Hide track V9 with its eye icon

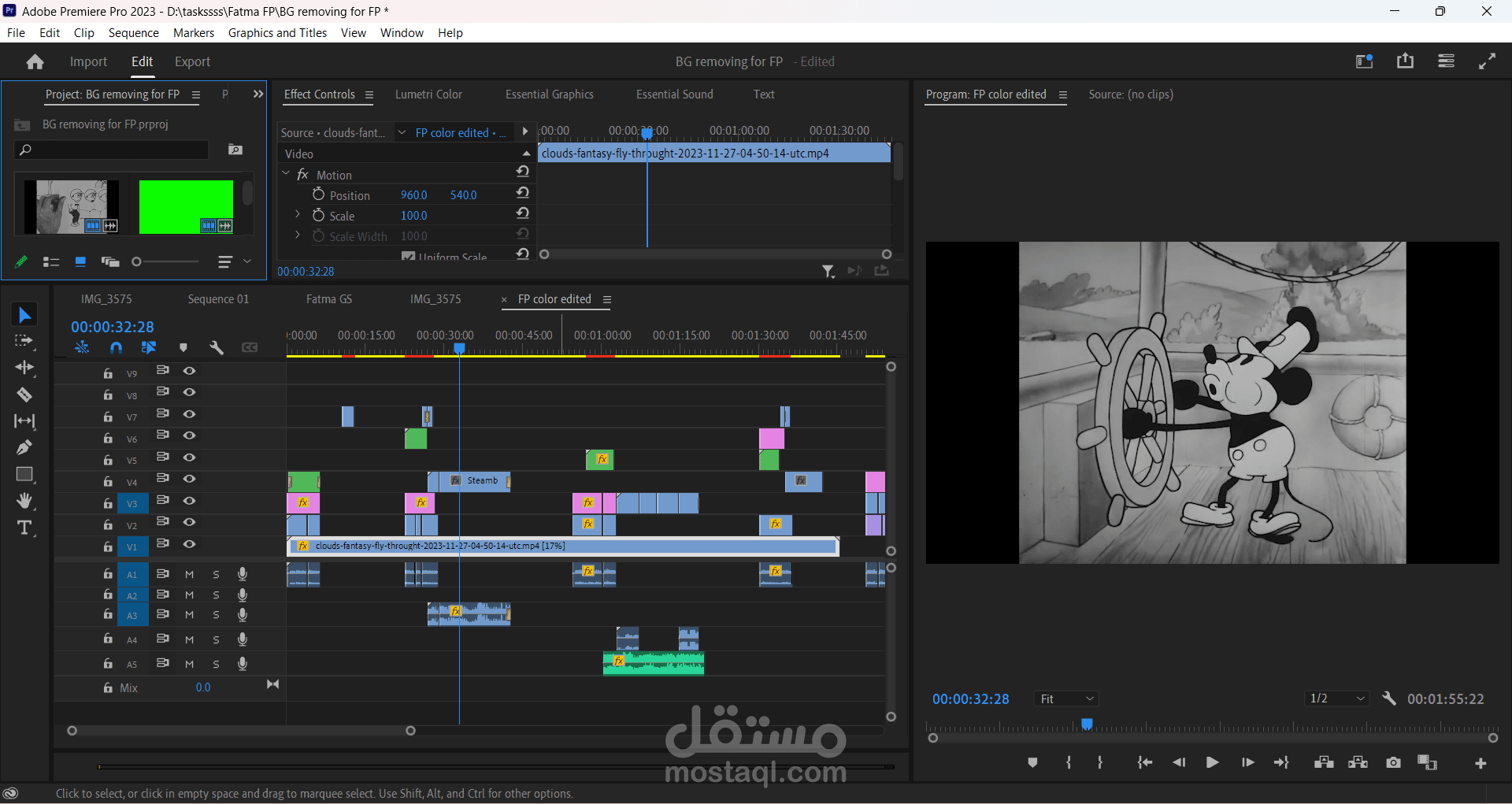click(x=189, y=371)
